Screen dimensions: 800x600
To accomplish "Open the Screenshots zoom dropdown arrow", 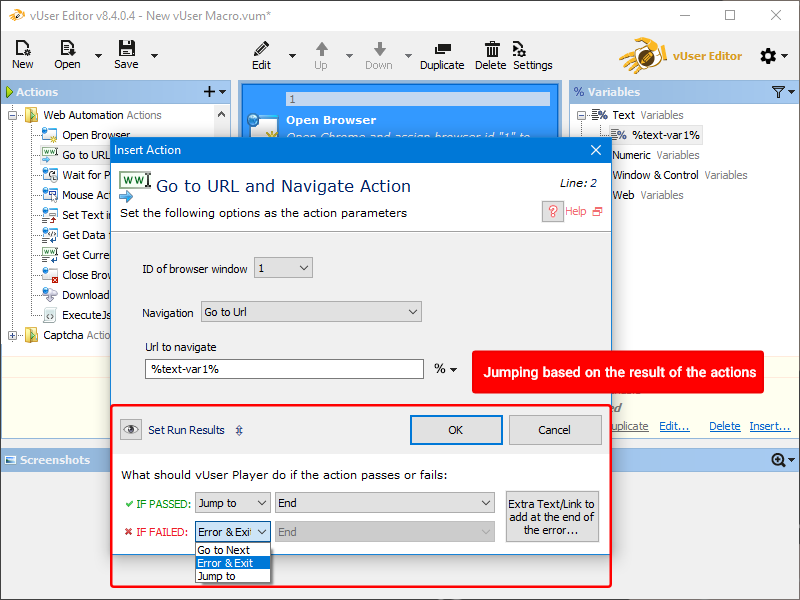I will click(x=791, y=460).
